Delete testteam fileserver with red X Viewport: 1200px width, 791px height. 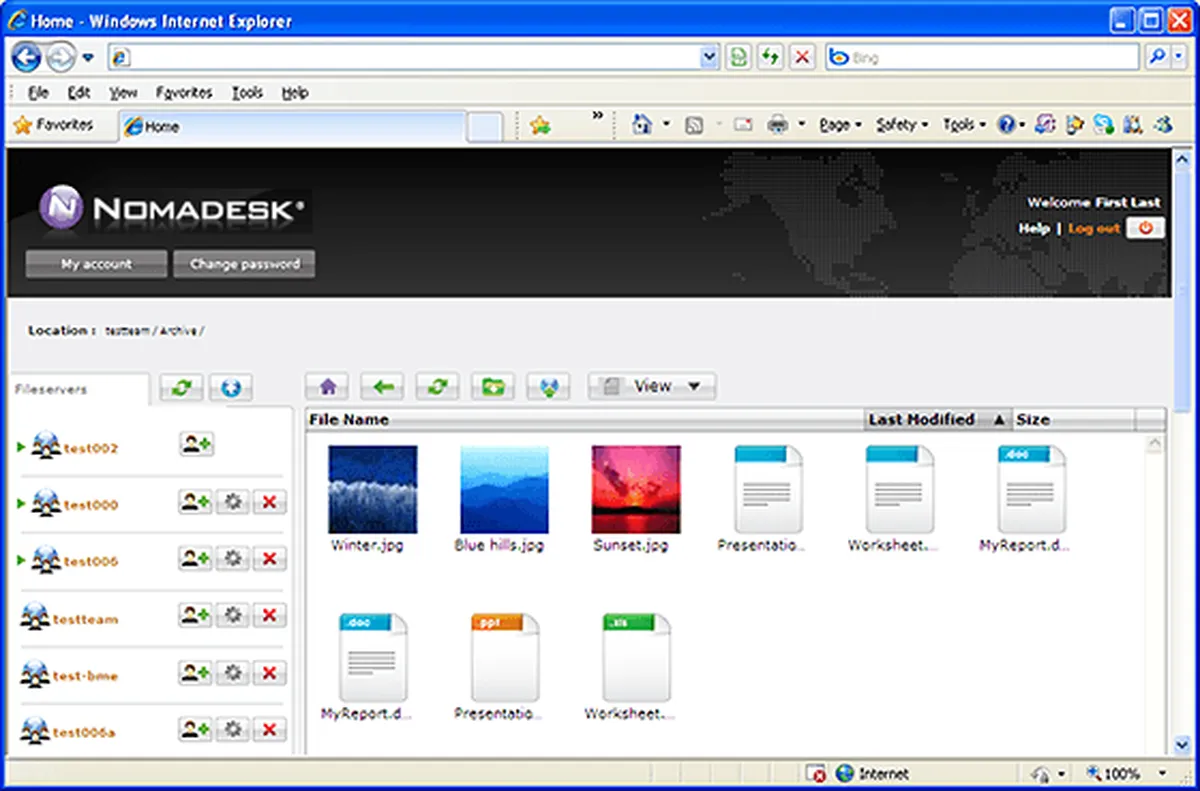click(x=269, y=616)
